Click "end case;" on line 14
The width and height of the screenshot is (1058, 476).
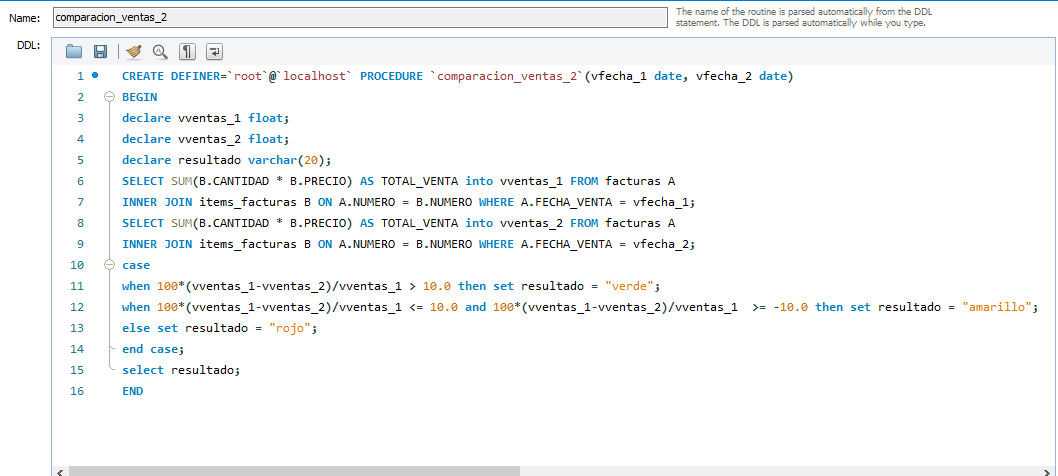(152, 349)
